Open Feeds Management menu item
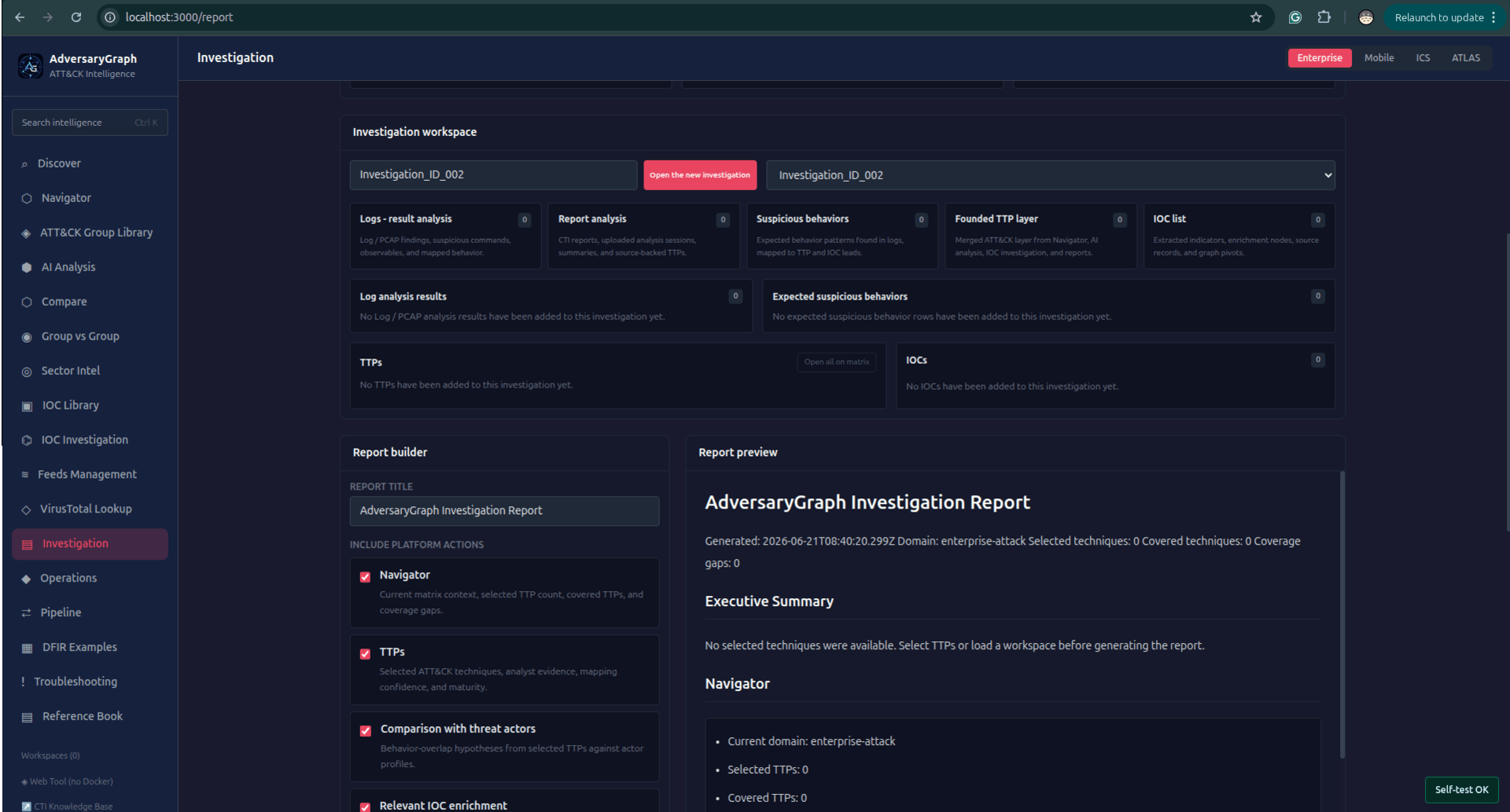Screen dimensions: 1510x812 click(x=90, y=475)
